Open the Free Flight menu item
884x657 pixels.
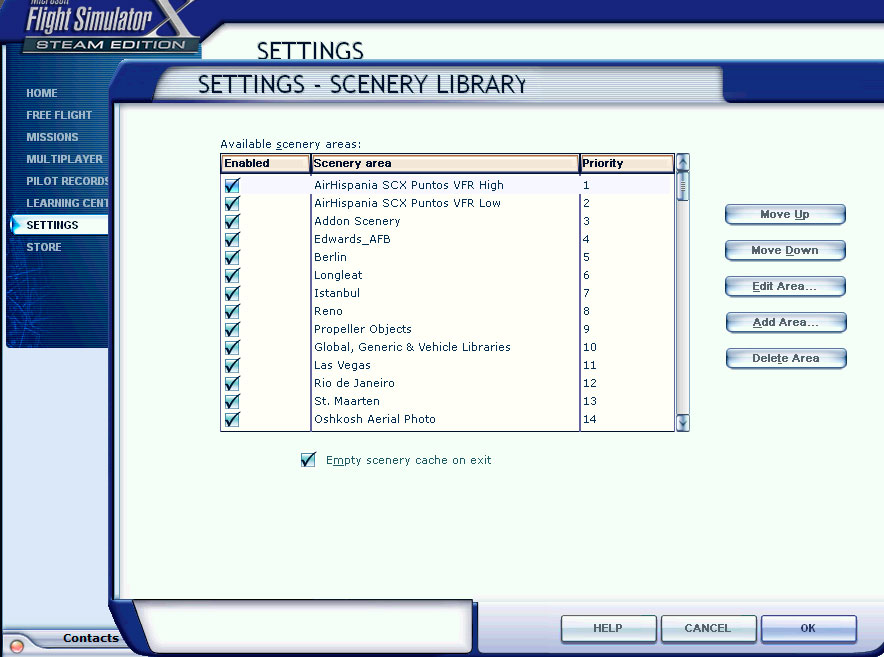click(59, 115)
